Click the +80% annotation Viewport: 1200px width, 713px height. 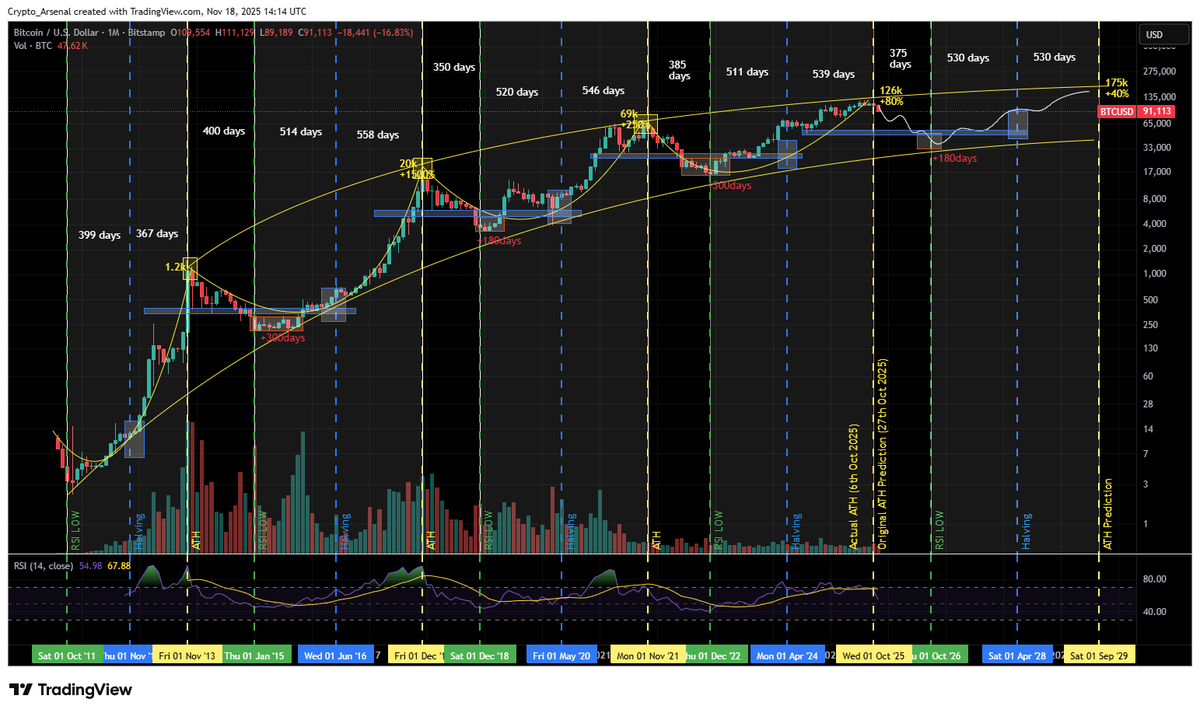(892, 101)
